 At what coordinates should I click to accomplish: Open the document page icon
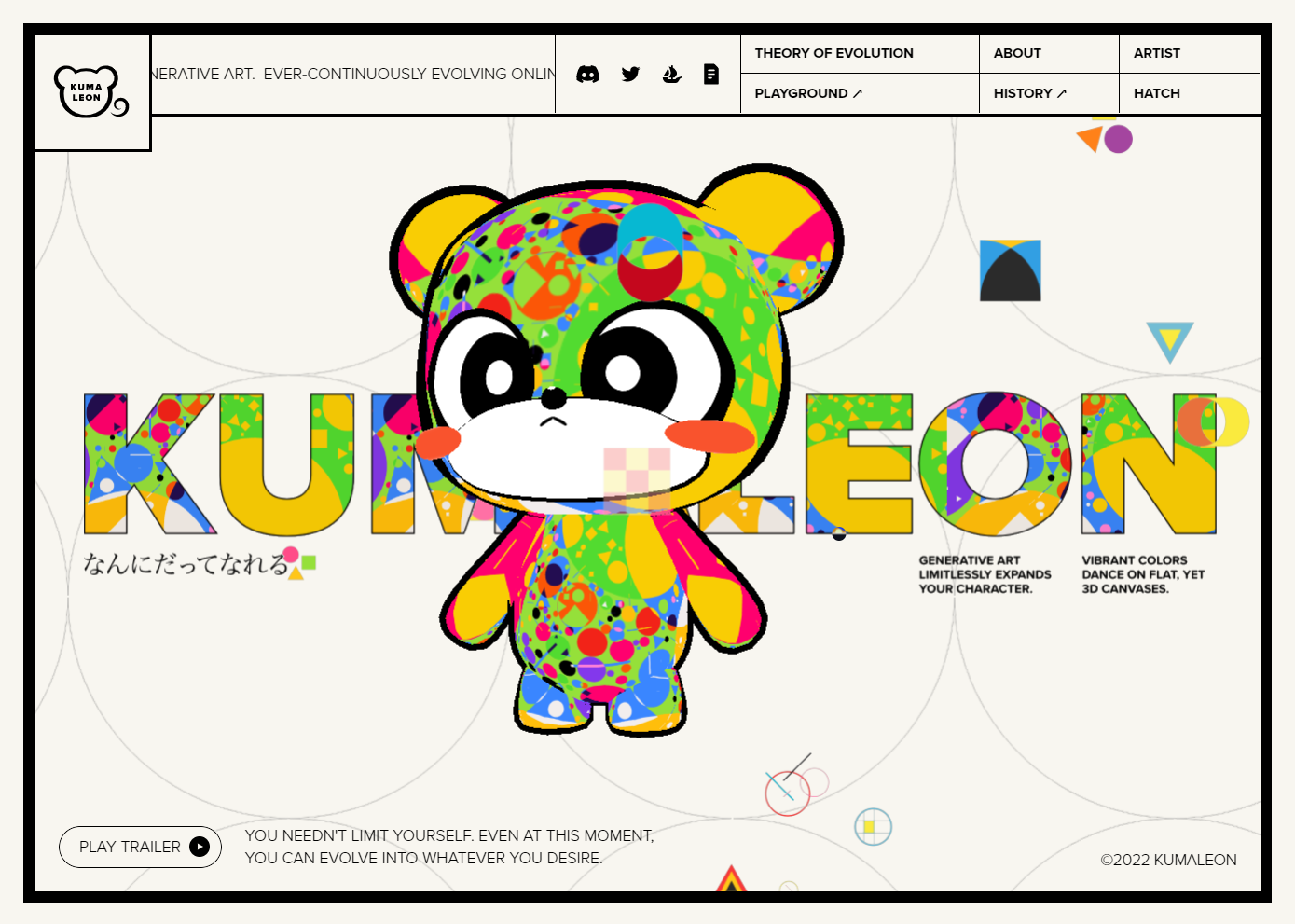coord(711,75)
